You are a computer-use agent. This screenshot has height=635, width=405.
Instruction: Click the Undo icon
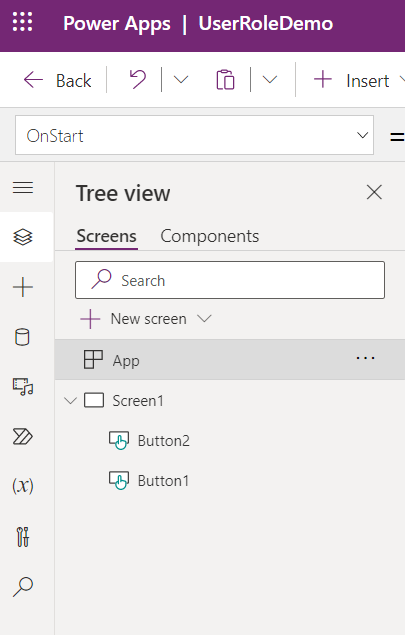(138, 79)
